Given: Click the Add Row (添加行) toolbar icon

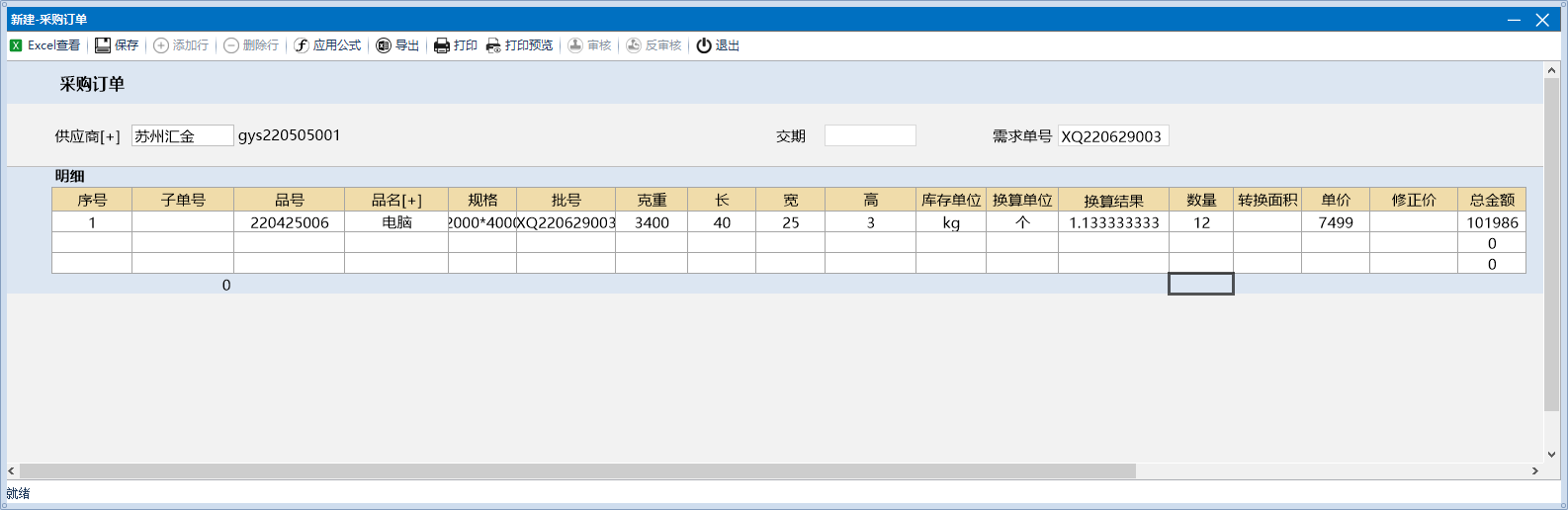Looking at the screenshot, I should click(x=161, y=45).
